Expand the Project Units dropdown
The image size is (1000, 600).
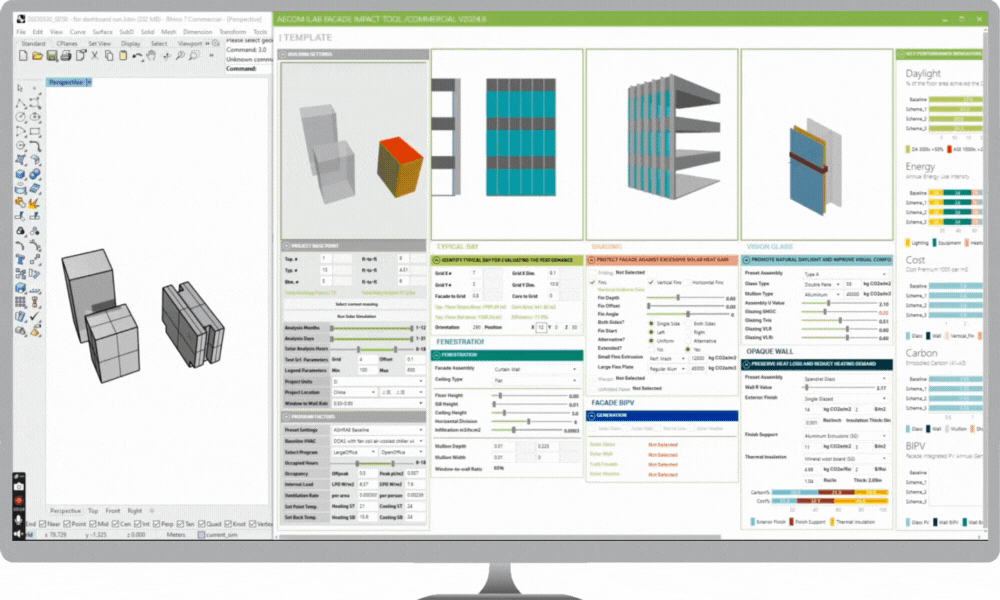pyautogui.click(x=375, y=381)
